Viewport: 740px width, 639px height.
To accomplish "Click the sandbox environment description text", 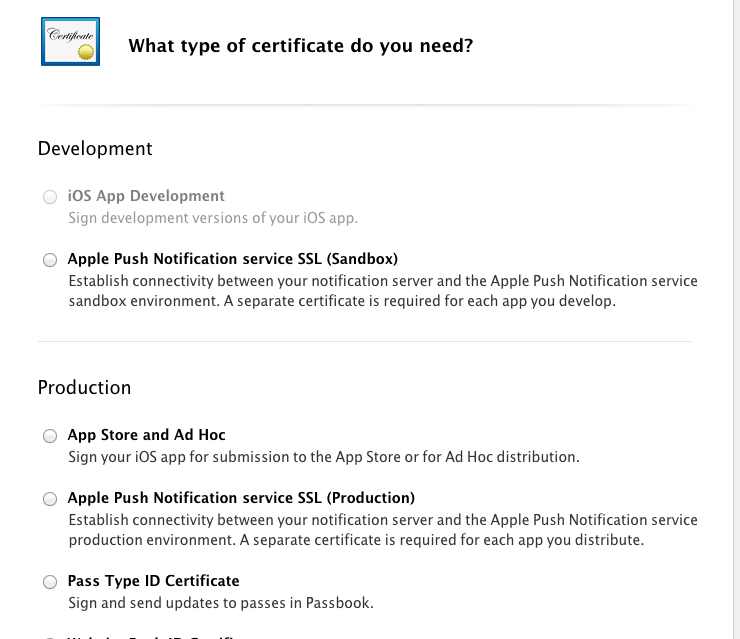I will pyautogui.click(x=383, y=291).
